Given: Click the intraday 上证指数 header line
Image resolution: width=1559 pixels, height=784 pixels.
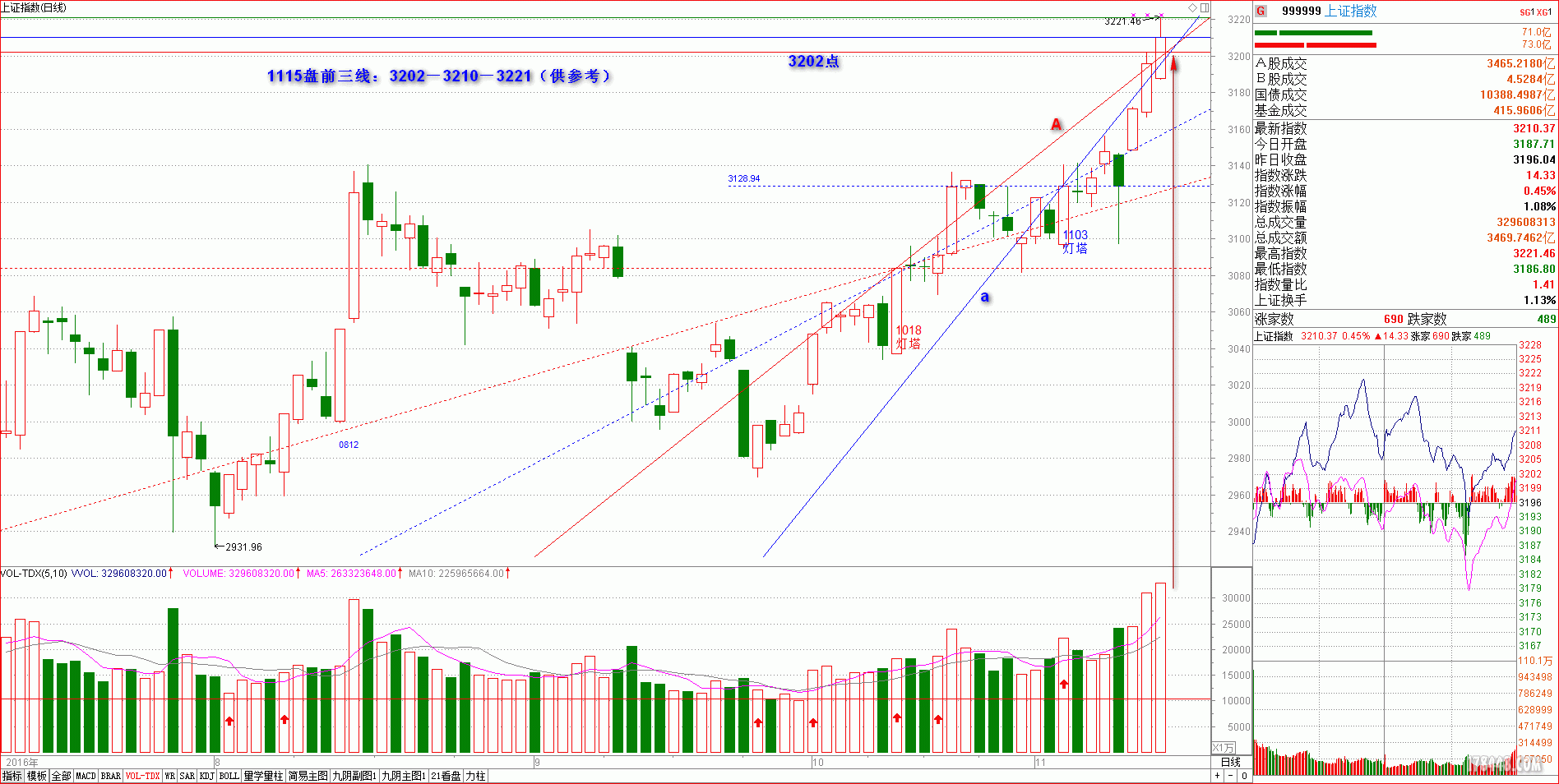Looking at the screenshot, I should (1372, 336).
